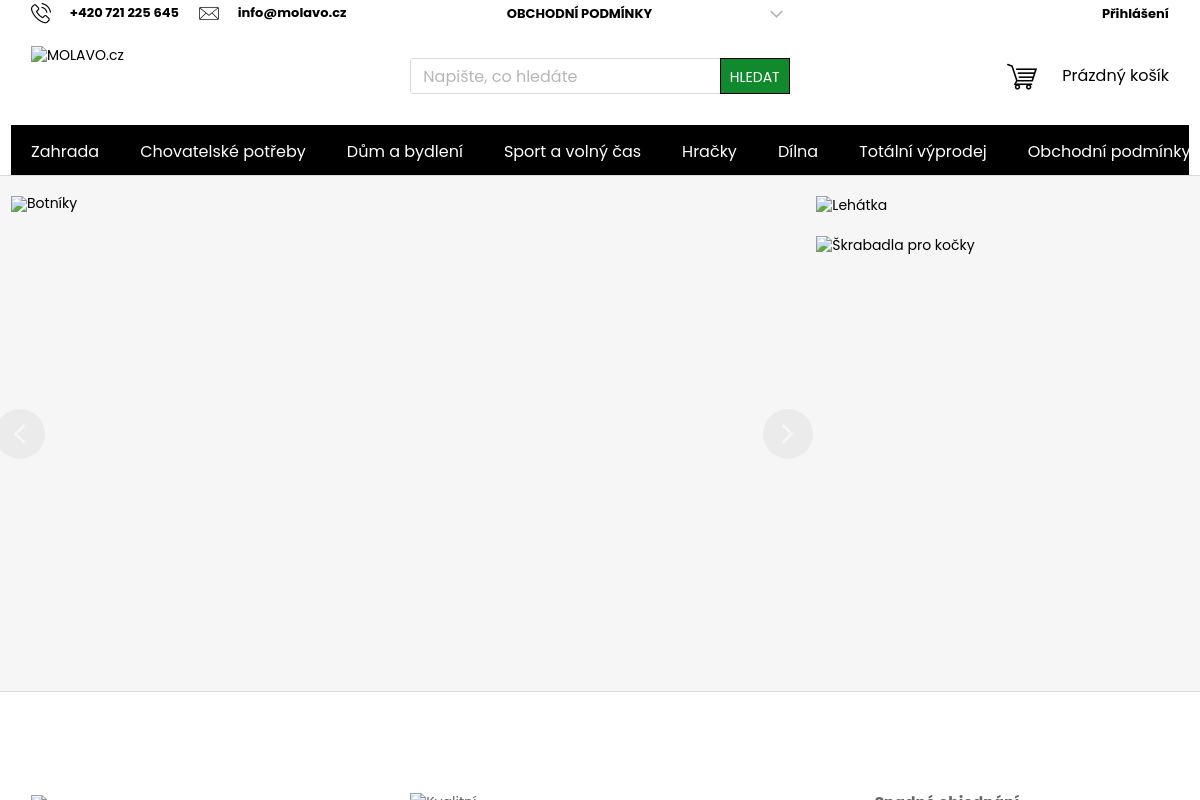Image resolution: width=1200 pixels, height=800 pixels.
Task: Select Chovatelské potřeby in navigation
Action: coord(222,151)
